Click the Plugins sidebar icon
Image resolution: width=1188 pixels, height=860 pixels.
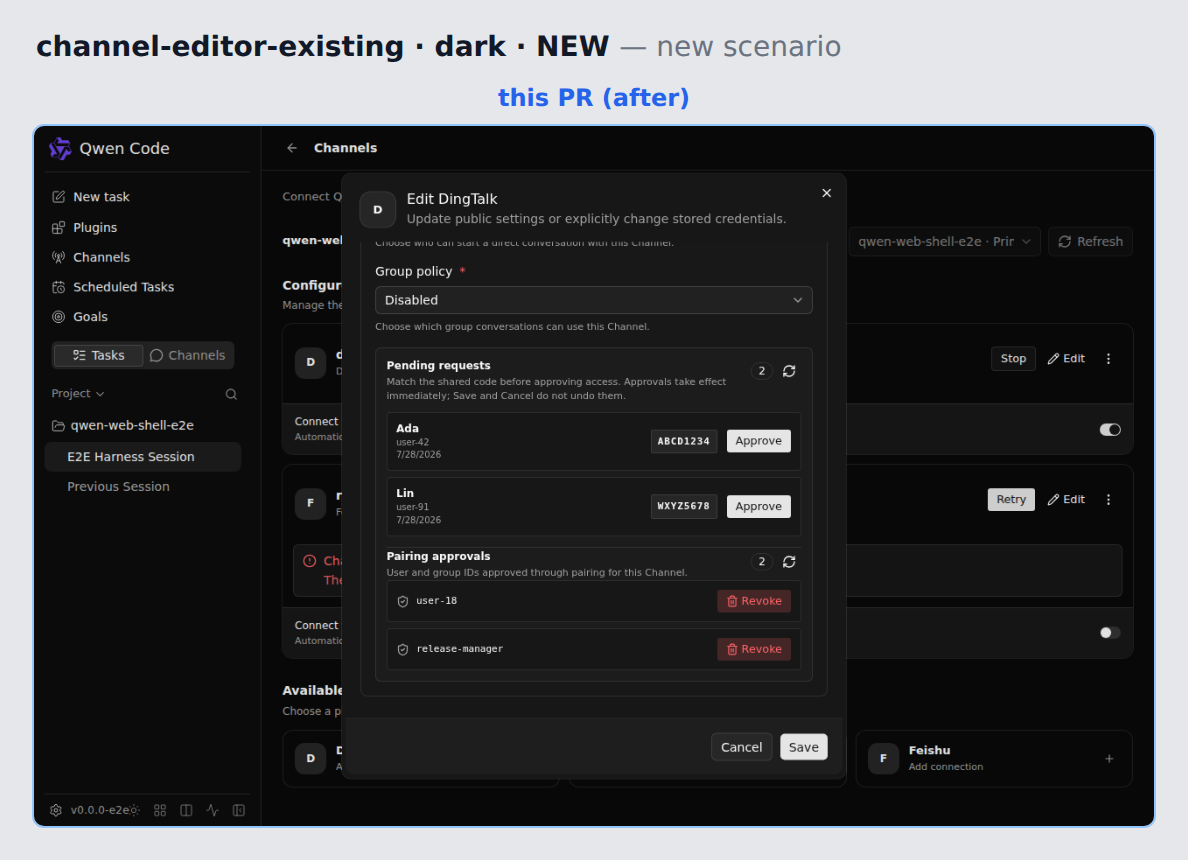coord(58,227)
